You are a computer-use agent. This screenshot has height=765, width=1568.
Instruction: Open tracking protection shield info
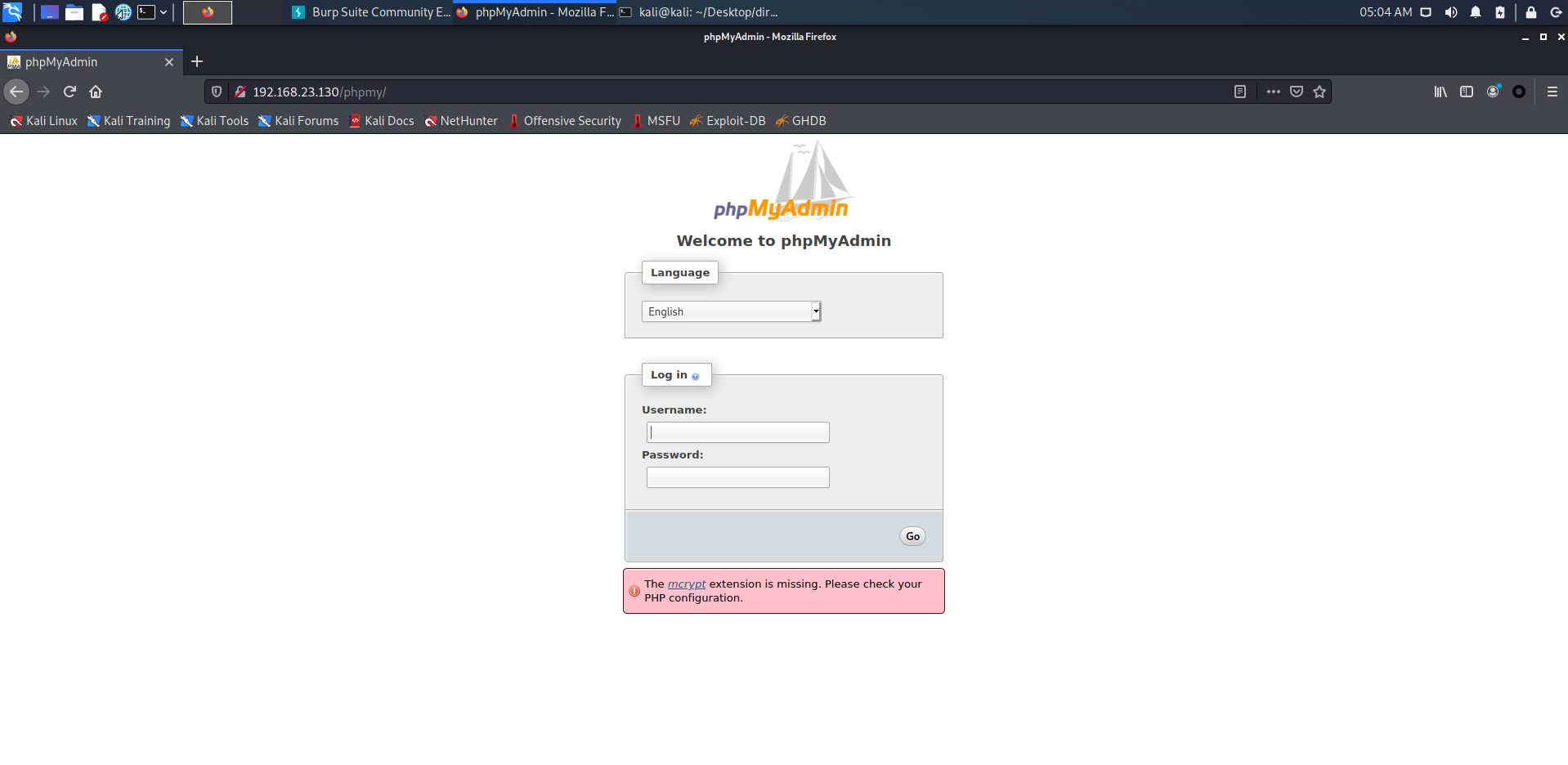pos(217,92)
